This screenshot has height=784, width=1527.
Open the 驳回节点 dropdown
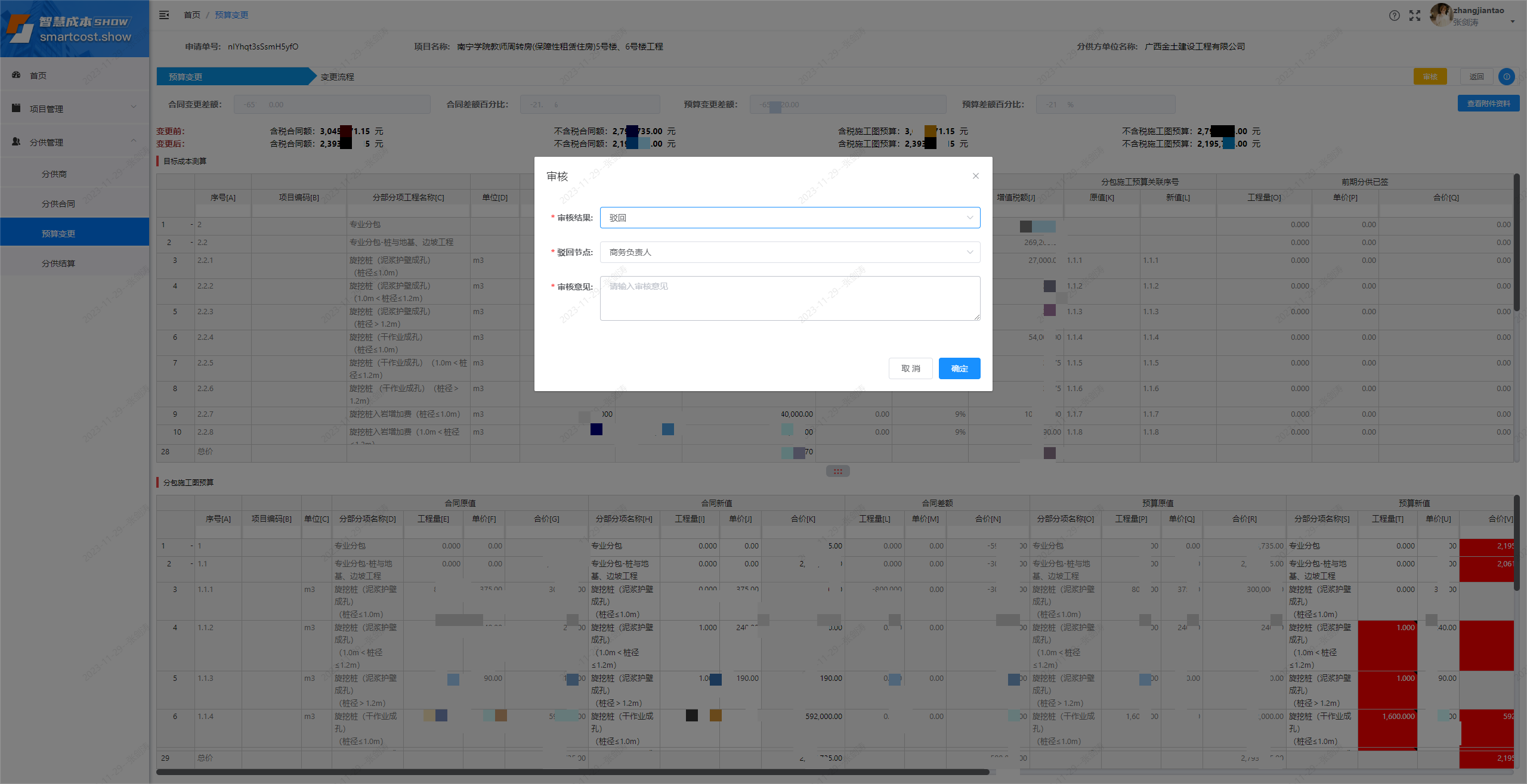790,252
